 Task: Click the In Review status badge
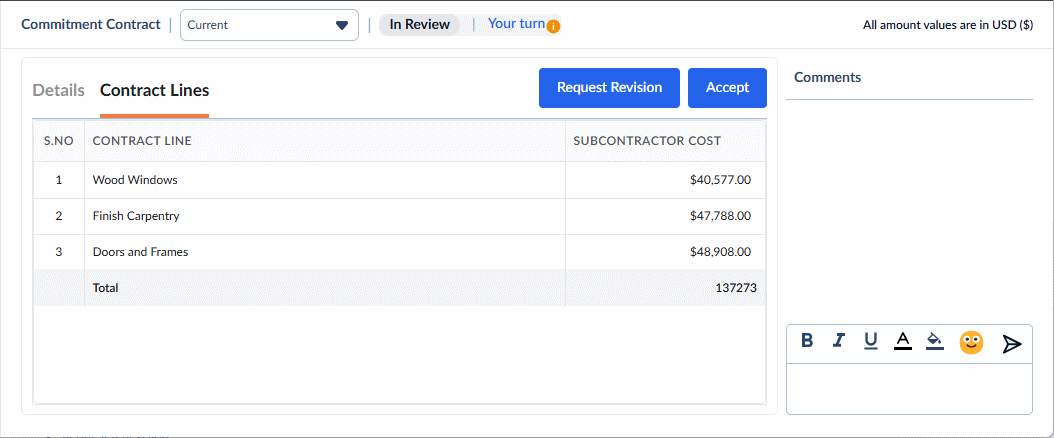point(419,25)
